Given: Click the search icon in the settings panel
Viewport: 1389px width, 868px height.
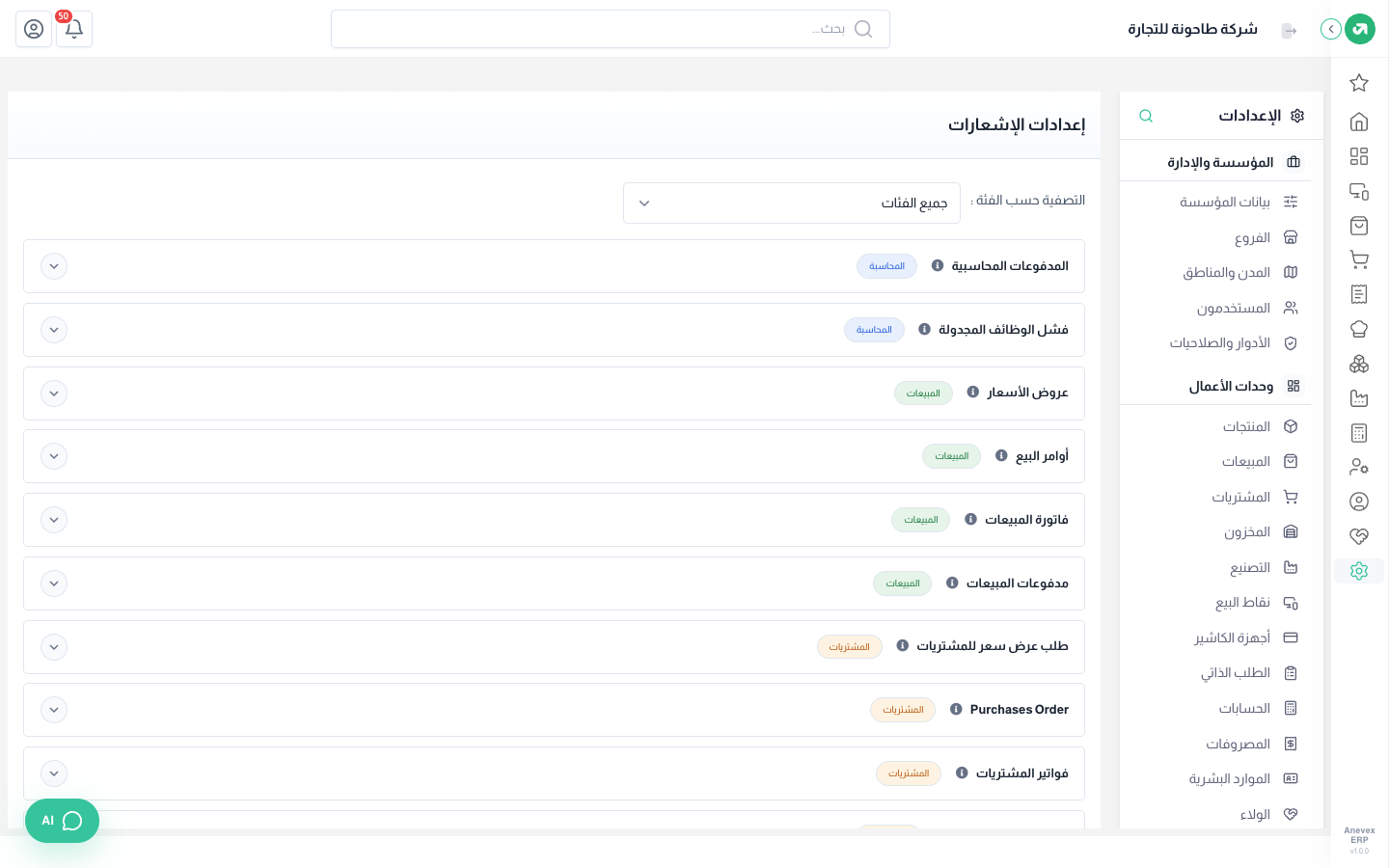Looking at the screenshot, I should pyautogui.click(x=1146, y=116).
